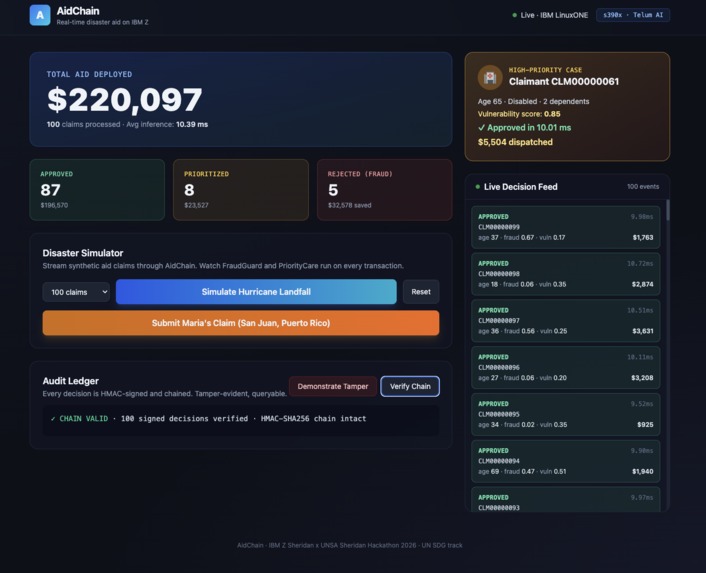Select the CLM0000096 feed entry

(x=566, y=368)
